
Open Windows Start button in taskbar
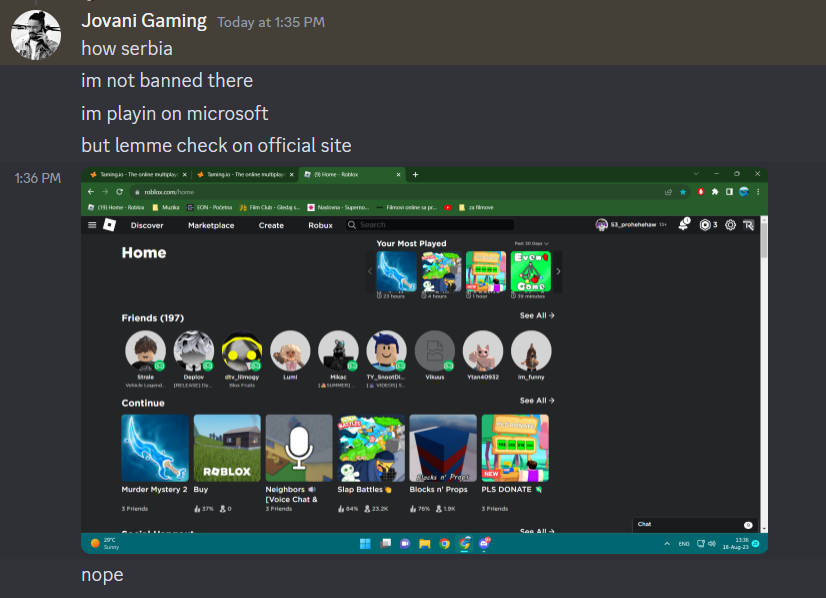[365, 544]
